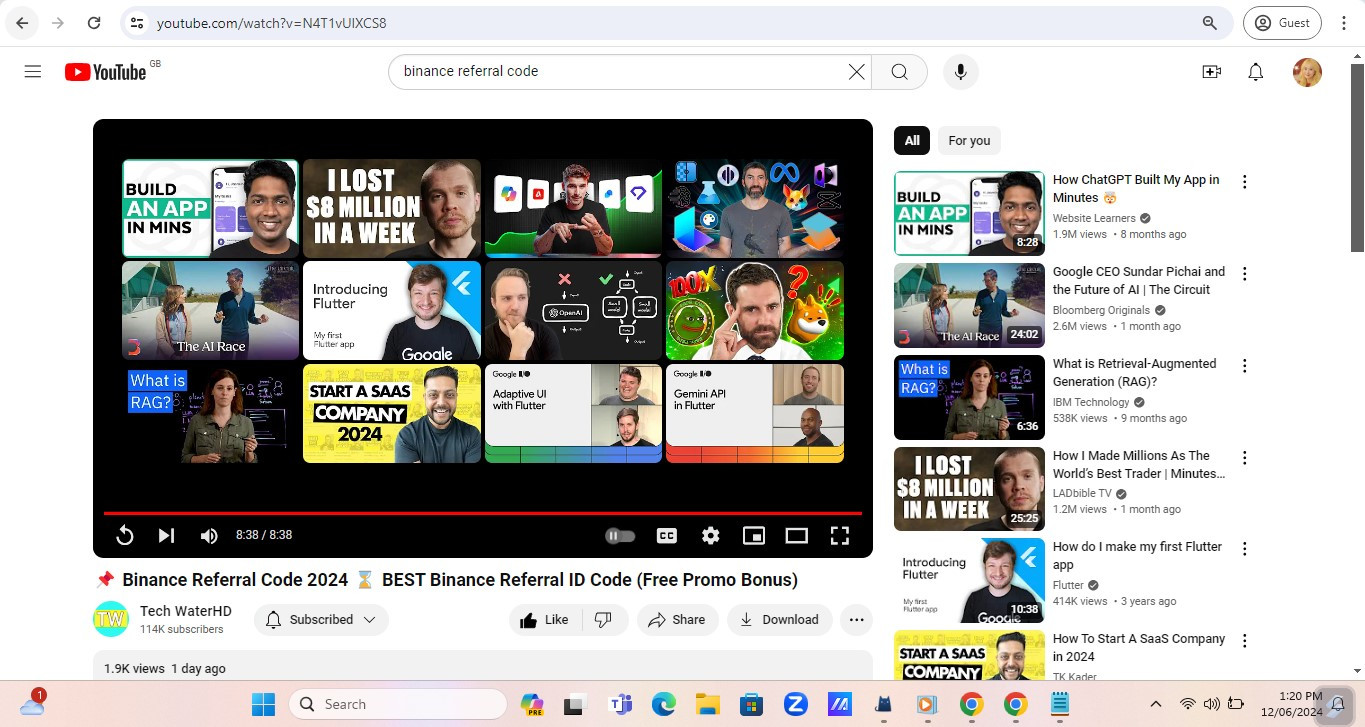Dislike the video with thumbs down
1365x727 pixels.
click(x=604, y=620)
